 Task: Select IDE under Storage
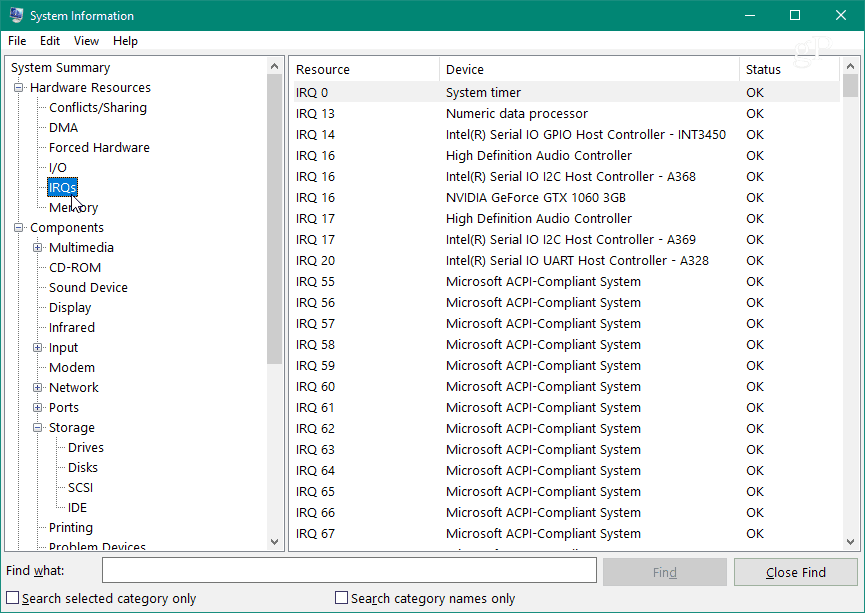click(77, 508)
